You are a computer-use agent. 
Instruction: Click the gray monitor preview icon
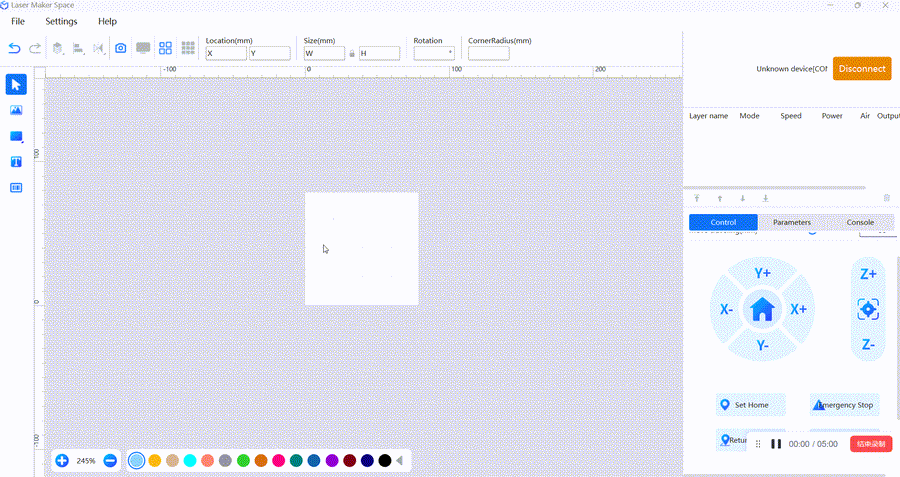click(143, 48)
